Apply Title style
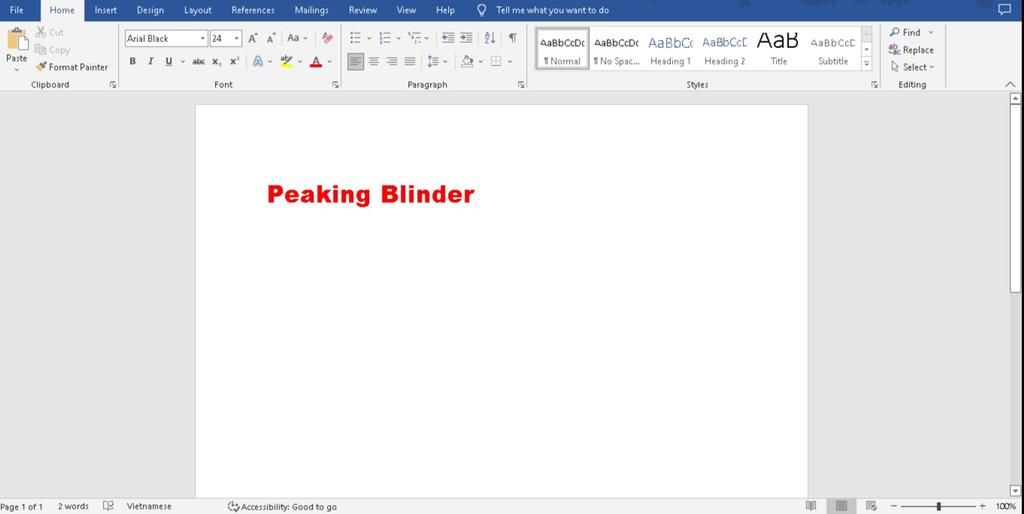The height and width of the screenshot is (514, 1024). point(778,49)
